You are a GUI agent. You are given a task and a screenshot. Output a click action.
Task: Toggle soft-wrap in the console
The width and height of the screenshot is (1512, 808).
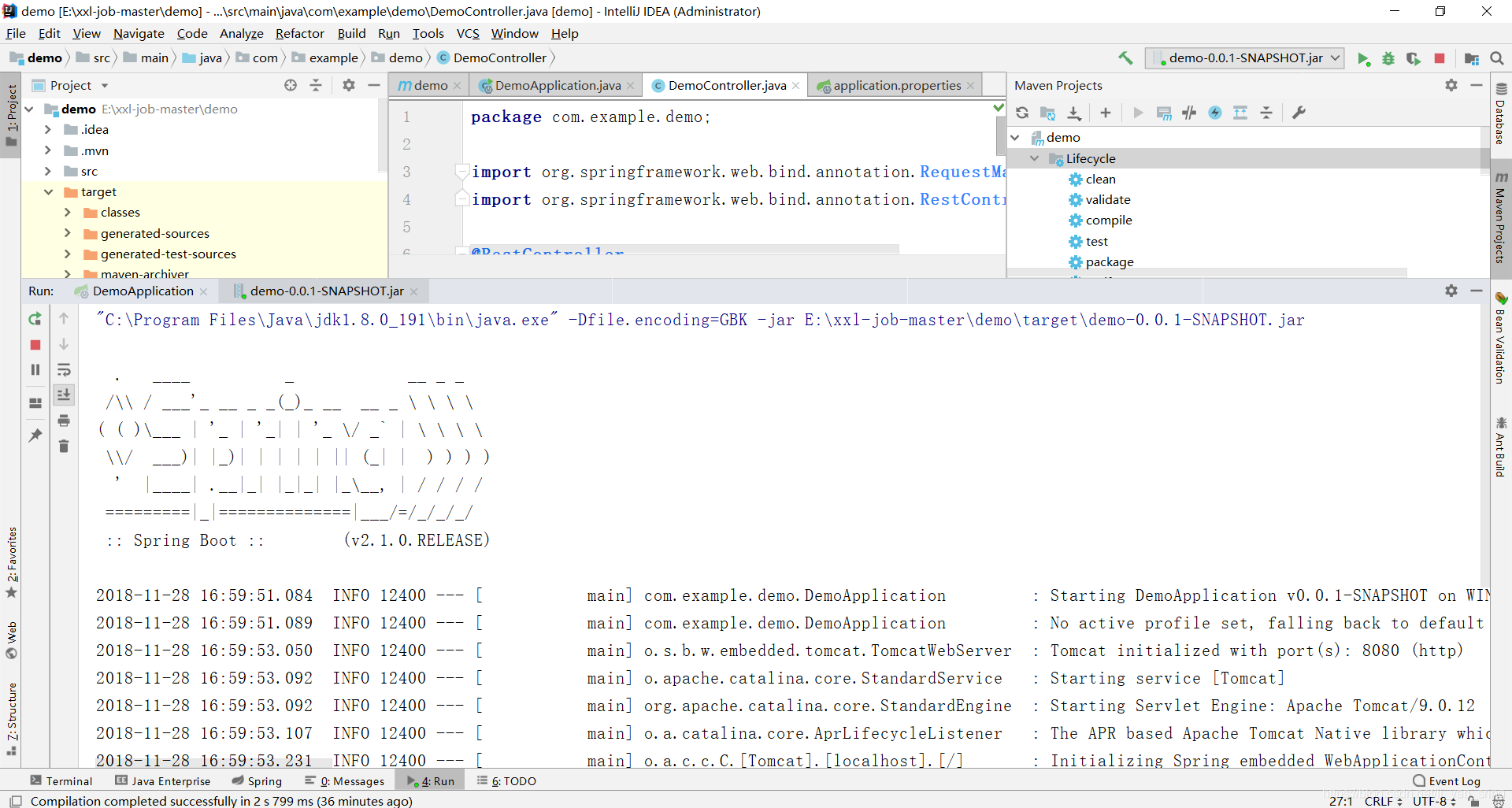(64, 369)
